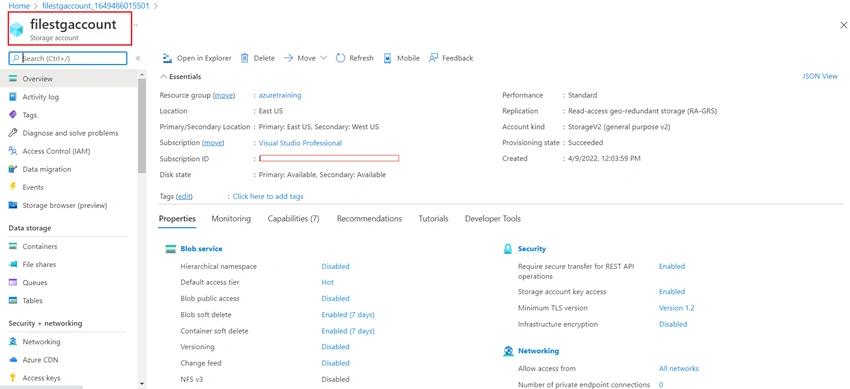Click Hierarchical namespace Disabled value
Viewport: 850px width, 389px height.
click(335, 267)
